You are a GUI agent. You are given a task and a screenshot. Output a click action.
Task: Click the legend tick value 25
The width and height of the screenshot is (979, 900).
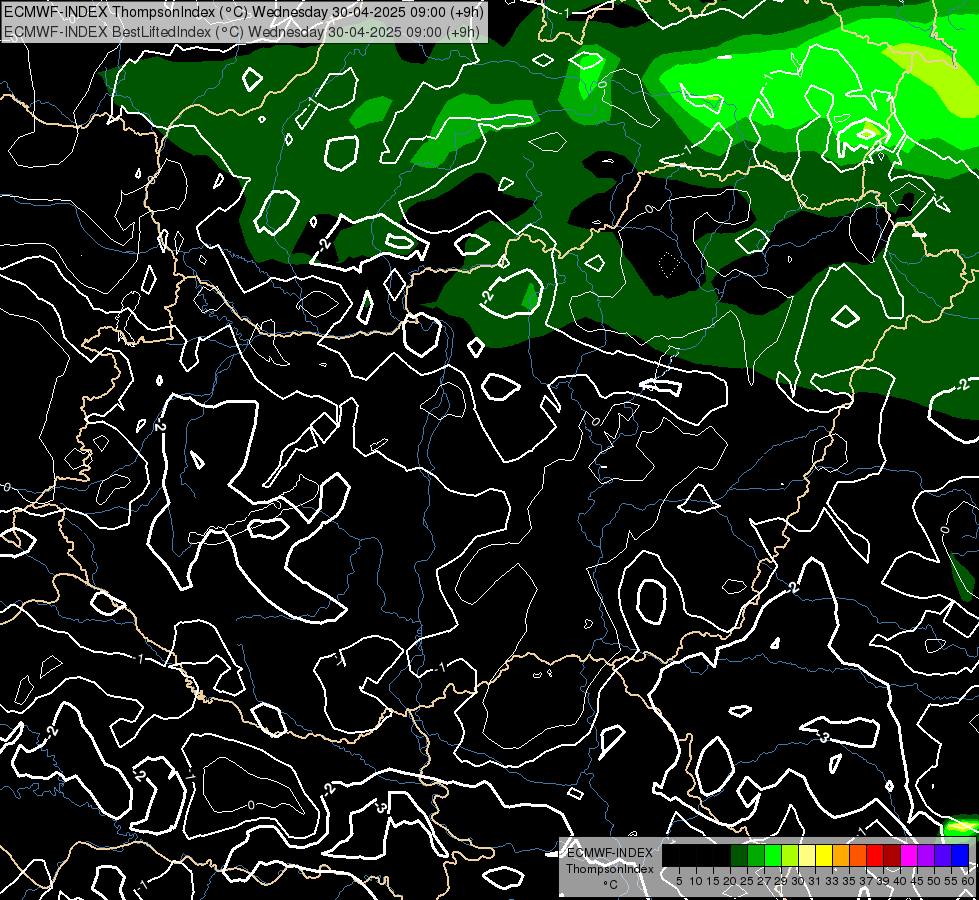tap(747, 881)
